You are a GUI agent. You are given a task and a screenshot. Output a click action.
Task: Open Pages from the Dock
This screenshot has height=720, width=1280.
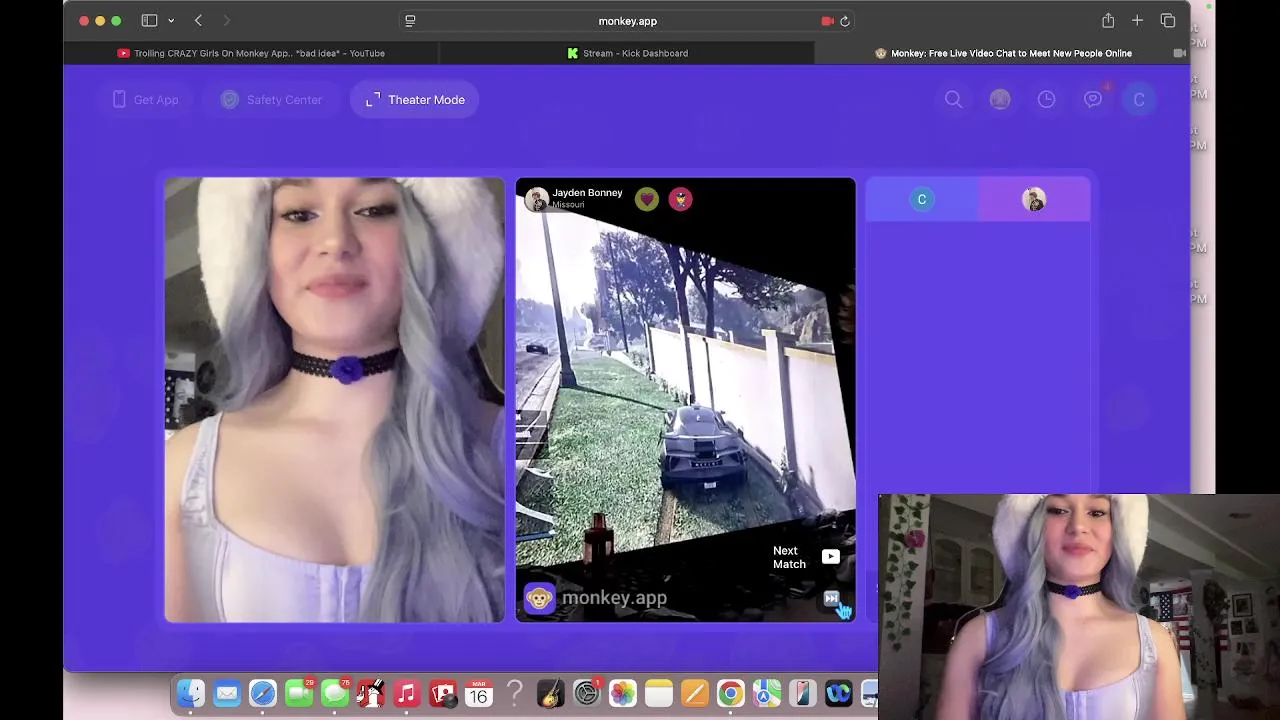coord(694,693)
